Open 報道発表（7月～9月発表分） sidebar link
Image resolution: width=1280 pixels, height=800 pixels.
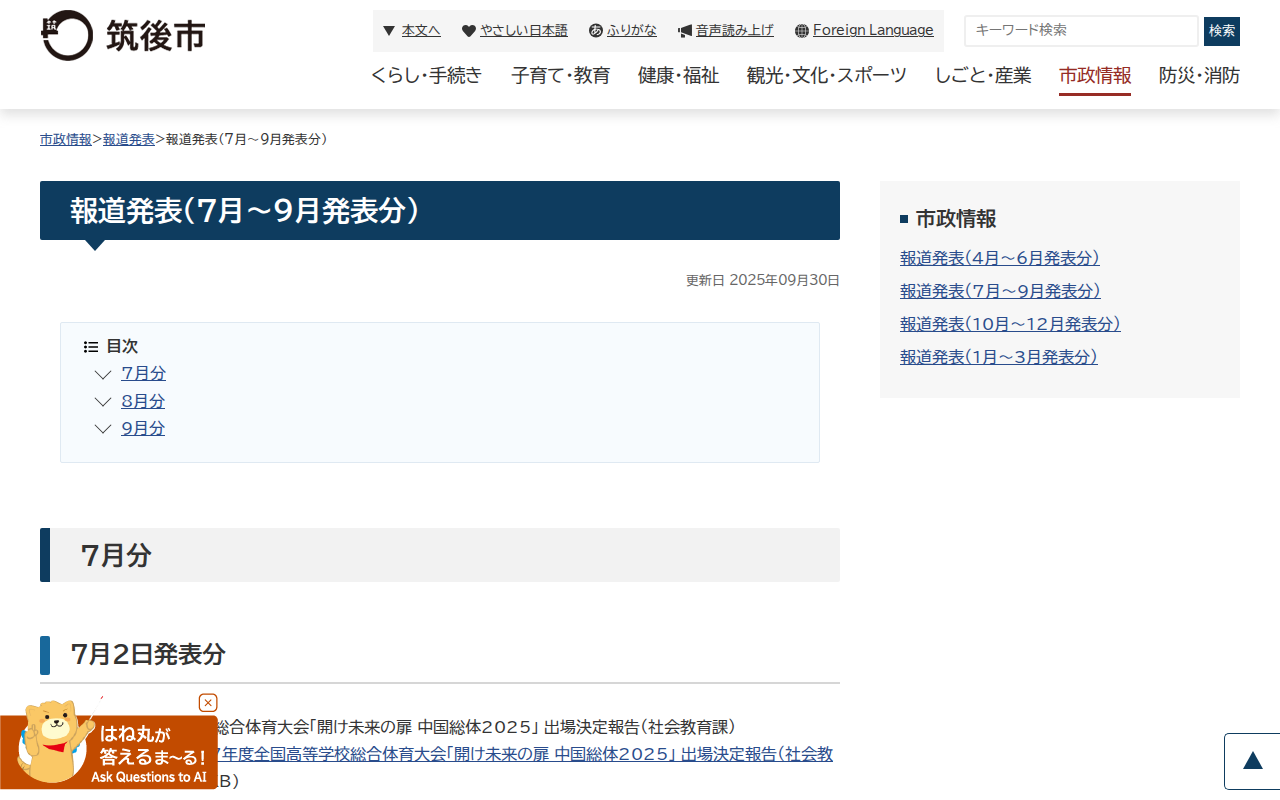coord(1000,291)
